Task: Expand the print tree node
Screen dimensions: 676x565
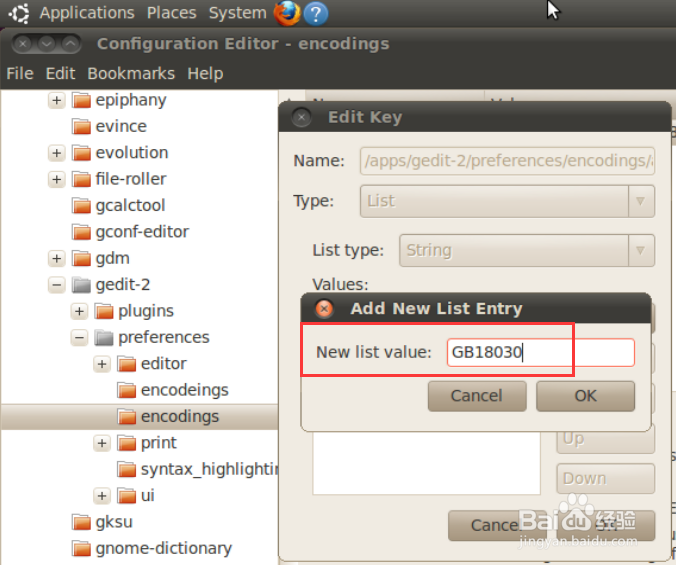Action: (102, 443)
